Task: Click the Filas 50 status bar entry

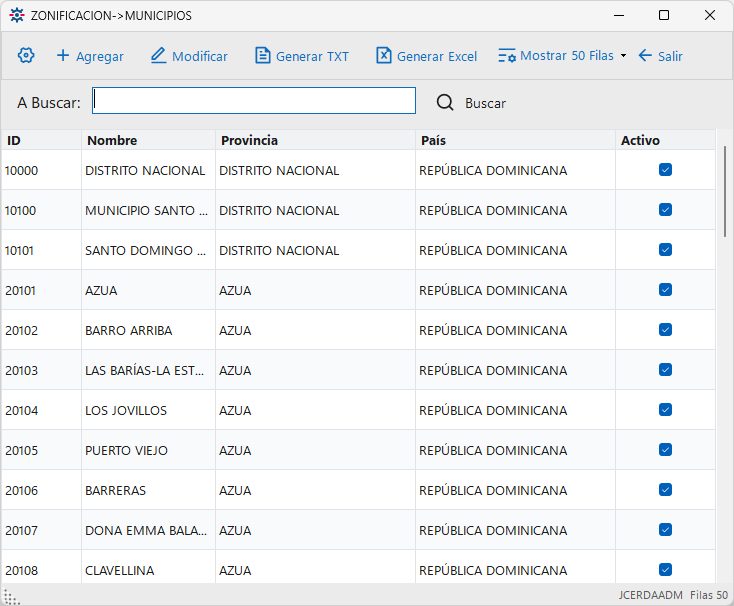Action: pos(709,595)
